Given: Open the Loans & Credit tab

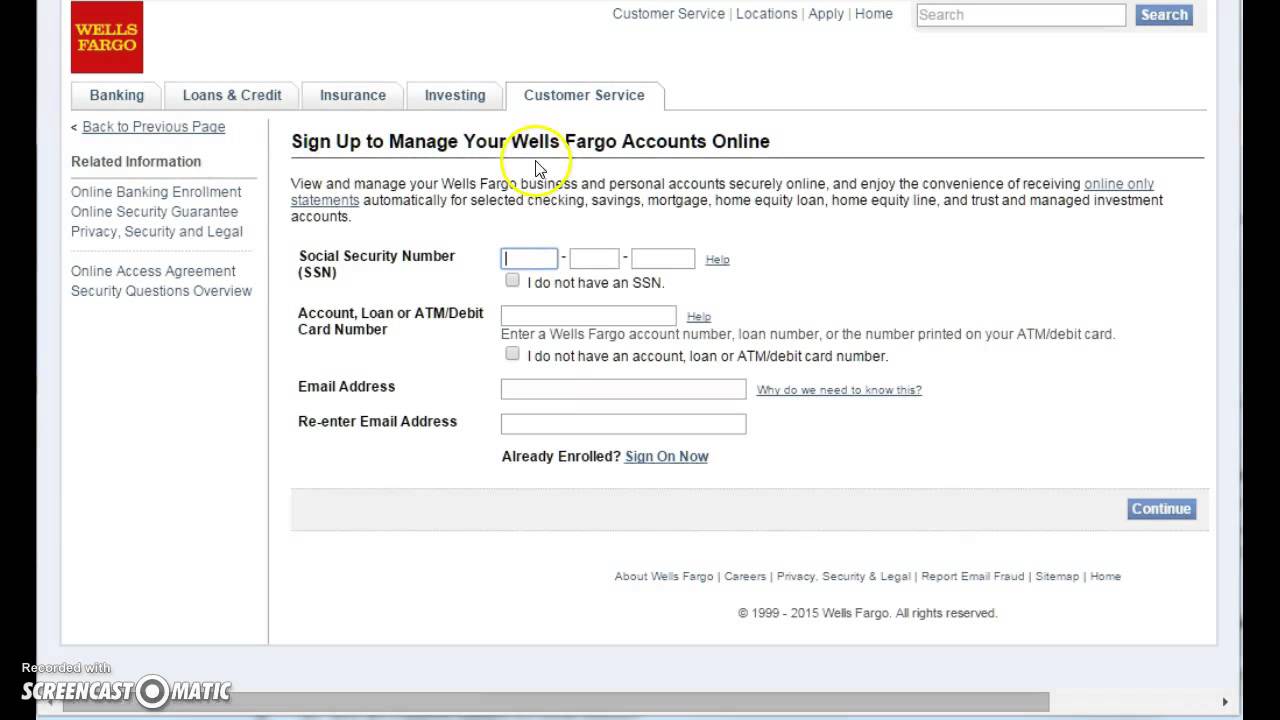Looking at the screenshot, I should (x=232, y=95).
